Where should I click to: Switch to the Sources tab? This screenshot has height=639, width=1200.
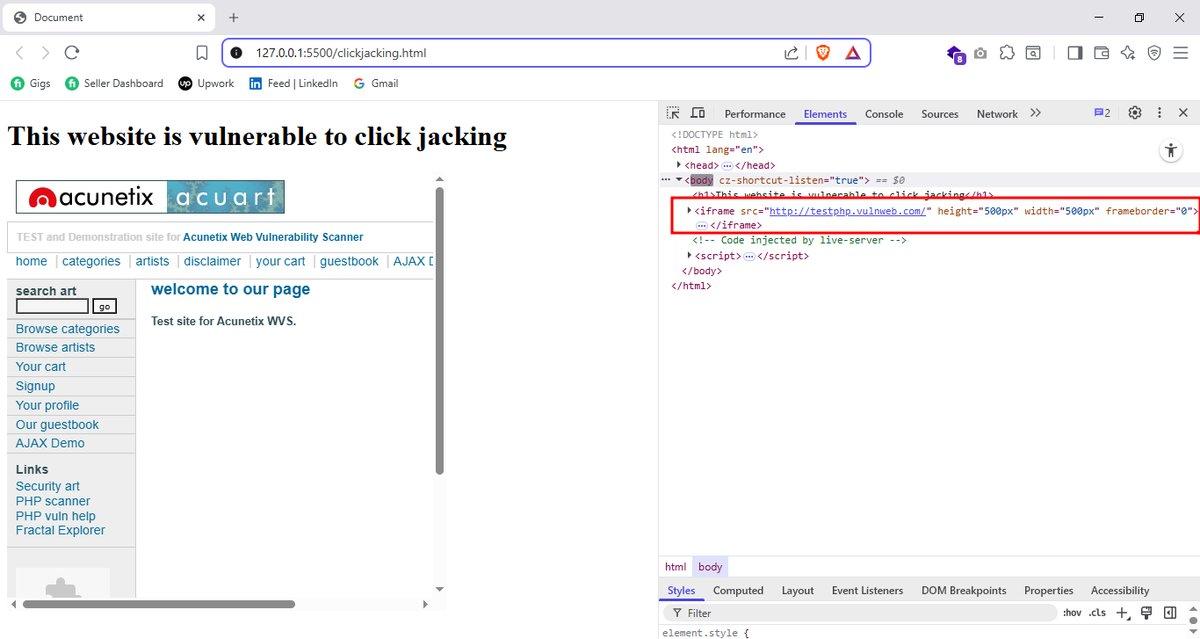[940, 114]
